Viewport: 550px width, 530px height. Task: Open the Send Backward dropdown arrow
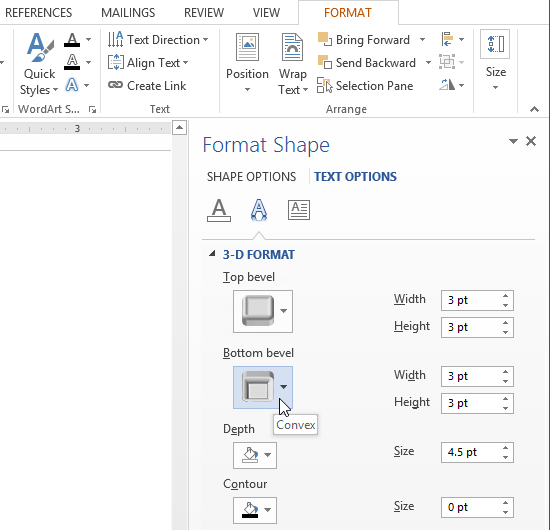tap(428, 62)
